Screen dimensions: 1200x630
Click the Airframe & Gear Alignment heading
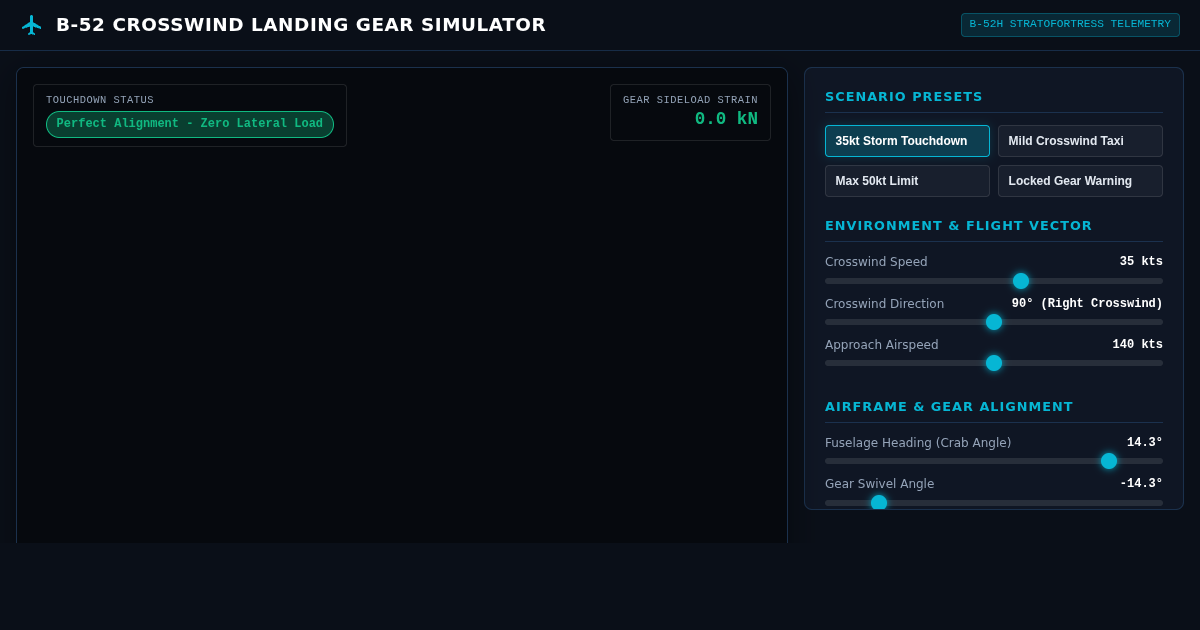tap(949, 407)
